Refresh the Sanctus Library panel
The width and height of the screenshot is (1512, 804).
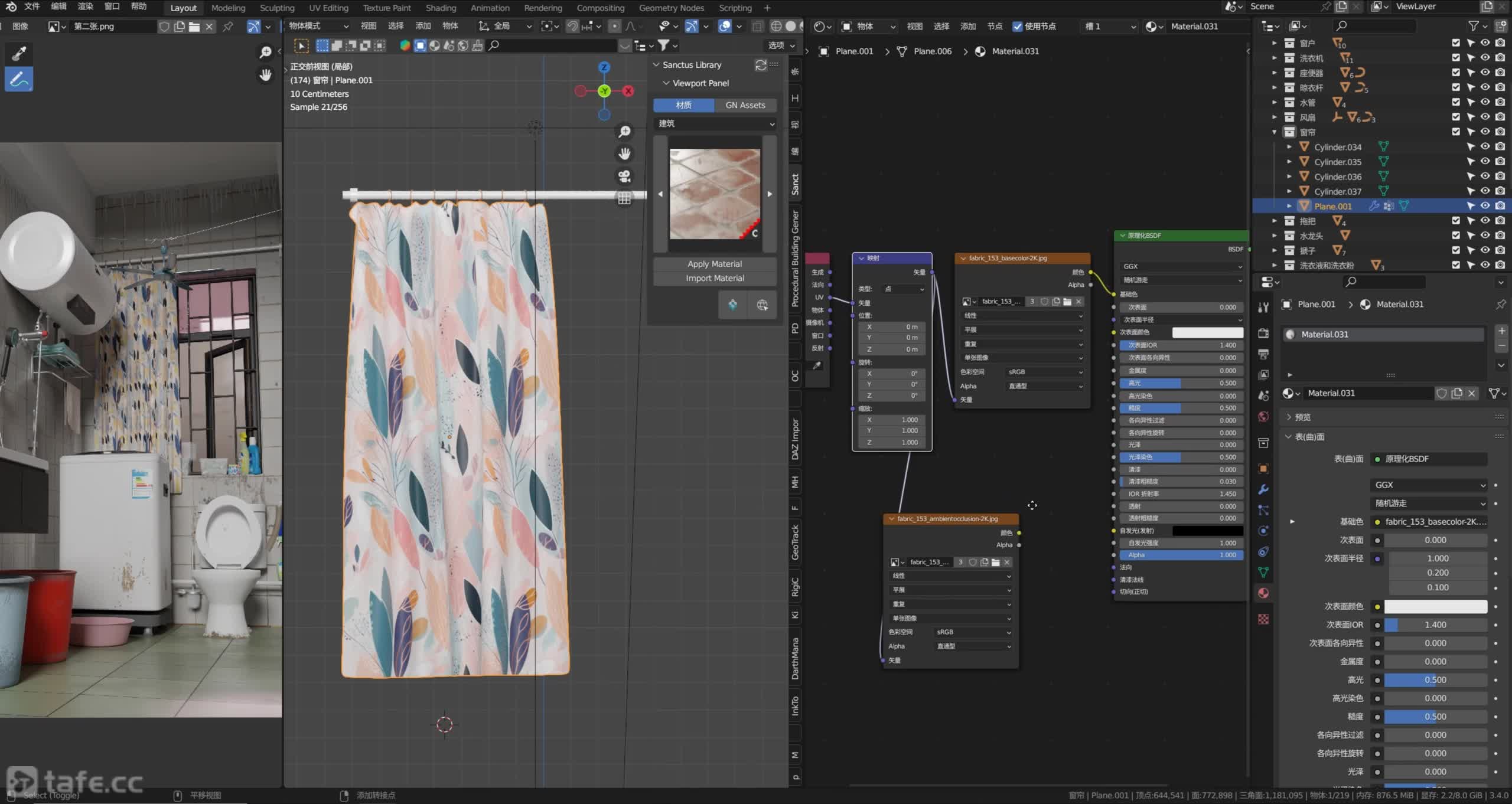761,64
